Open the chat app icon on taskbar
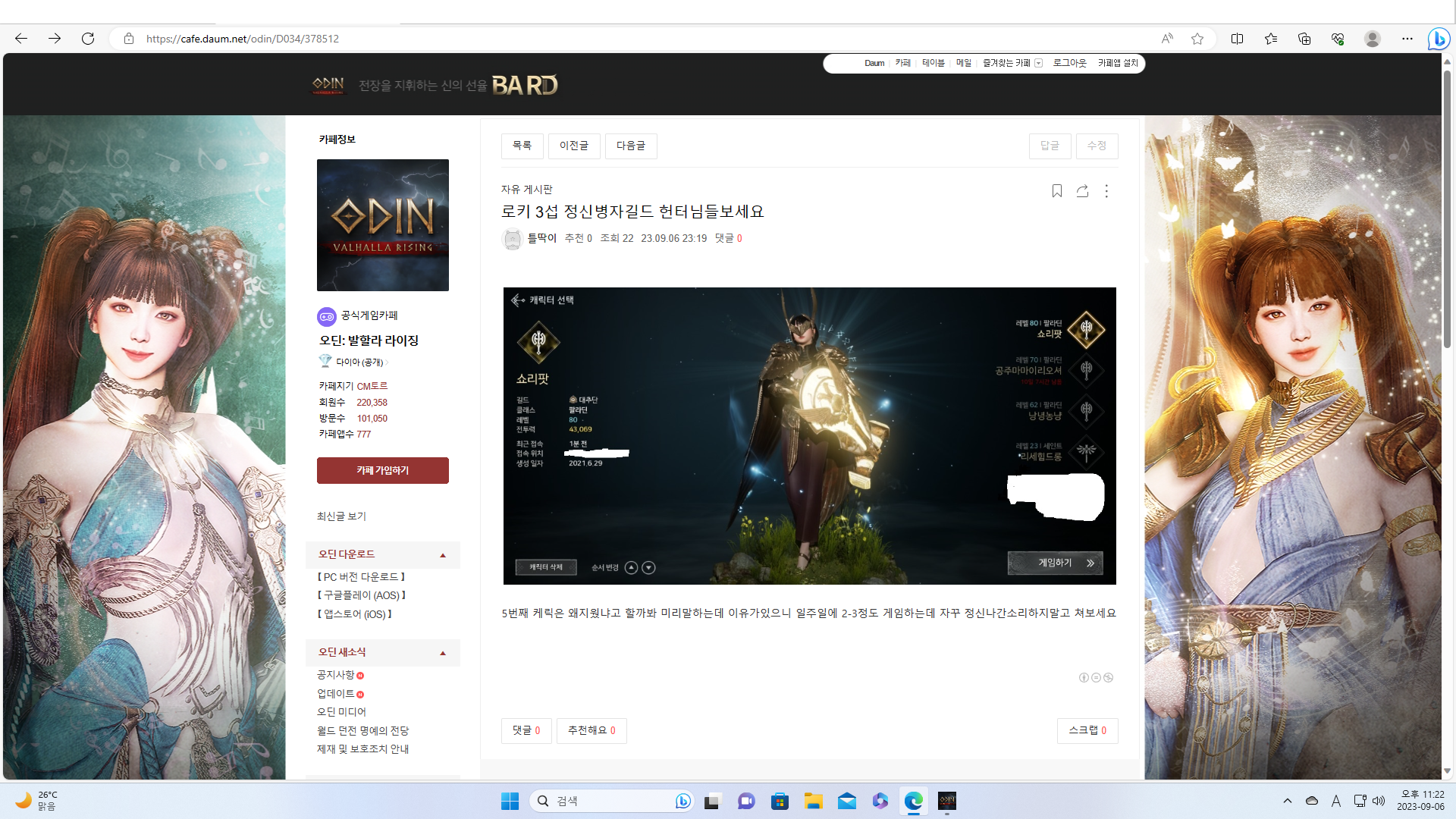 [746, 801]
